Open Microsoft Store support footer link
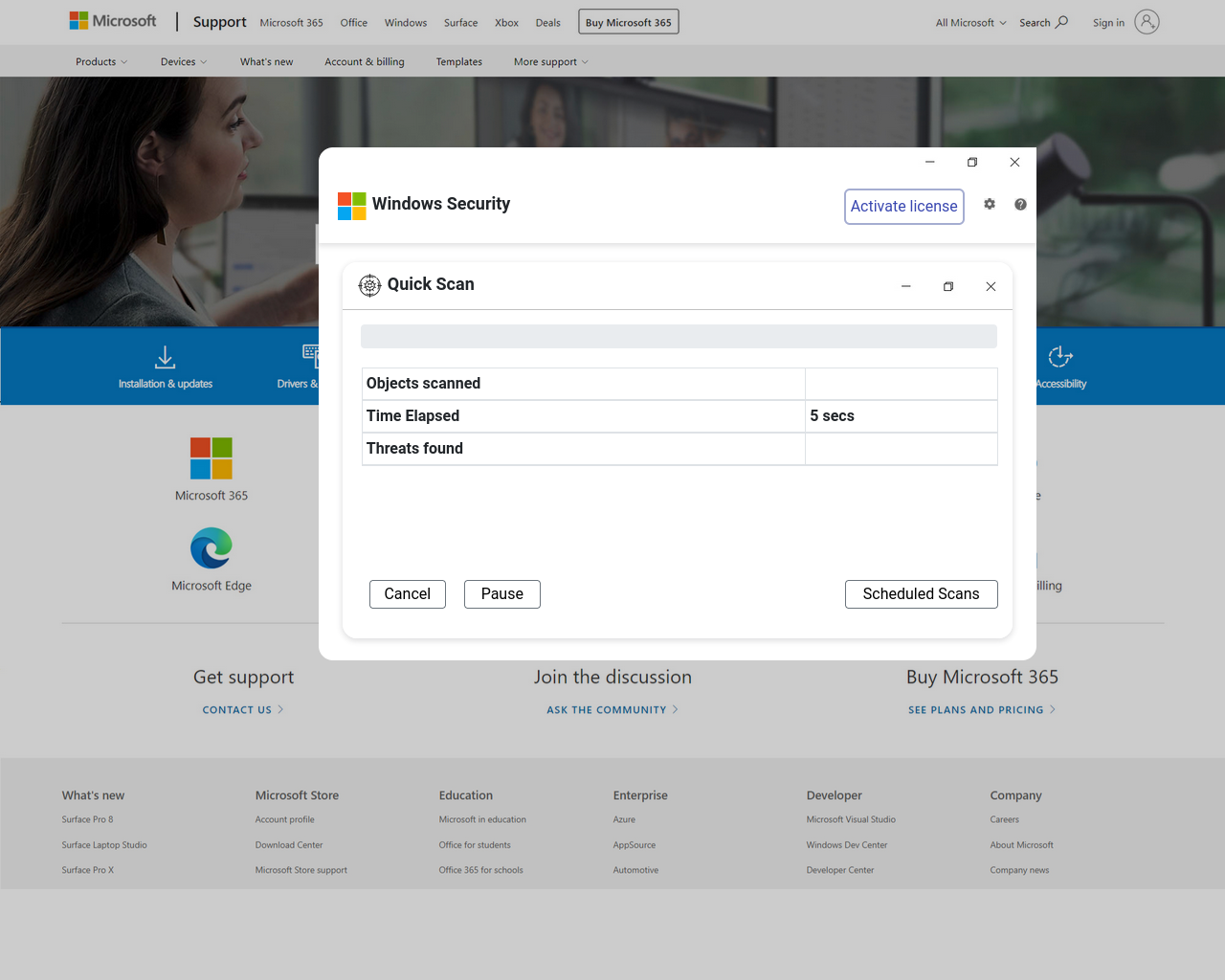The image size is (1225, 980). click(x=301, y=870)
